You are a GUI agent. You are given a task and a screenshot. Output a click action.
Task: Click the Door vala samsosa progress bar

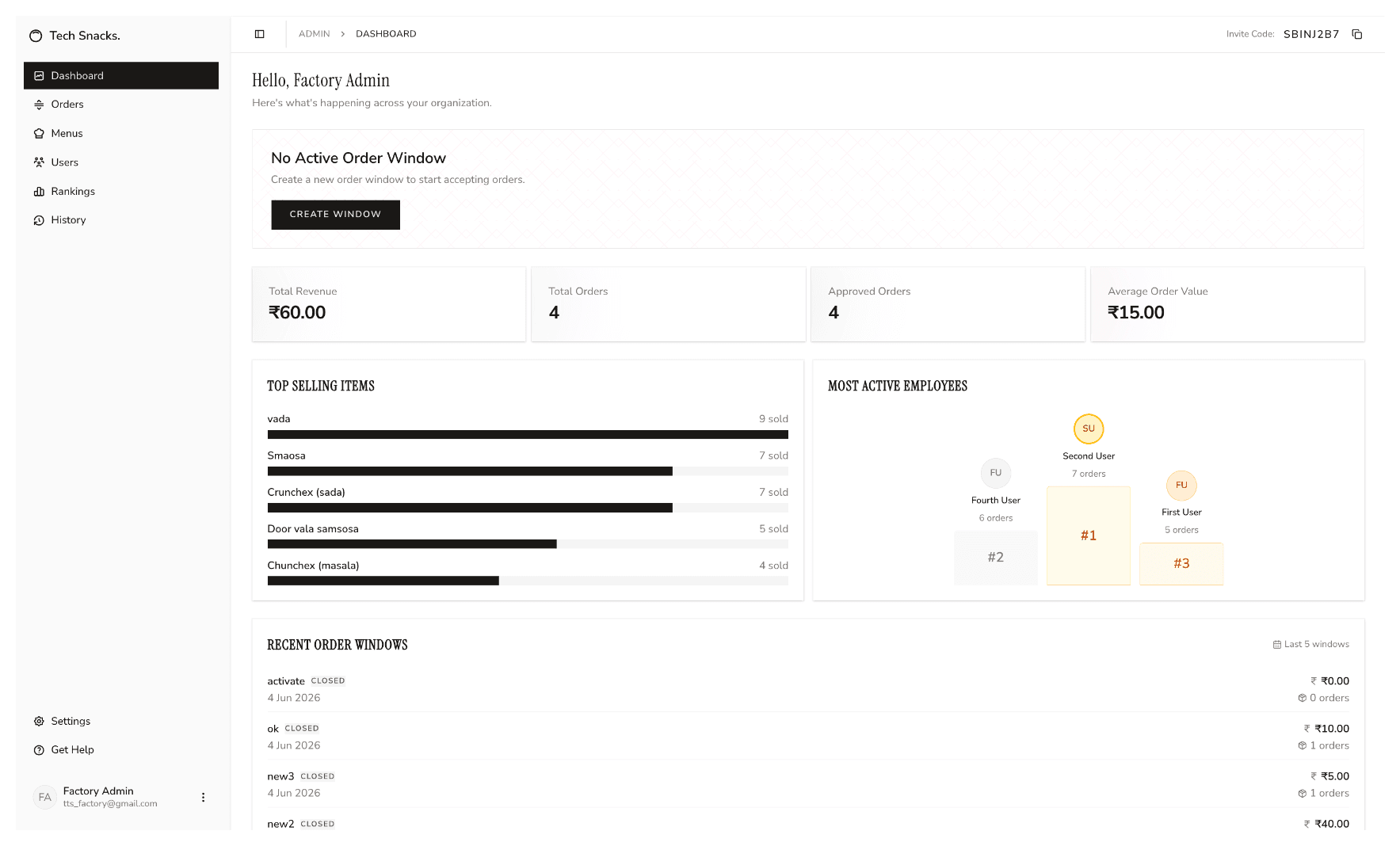(x=528, y=544)
